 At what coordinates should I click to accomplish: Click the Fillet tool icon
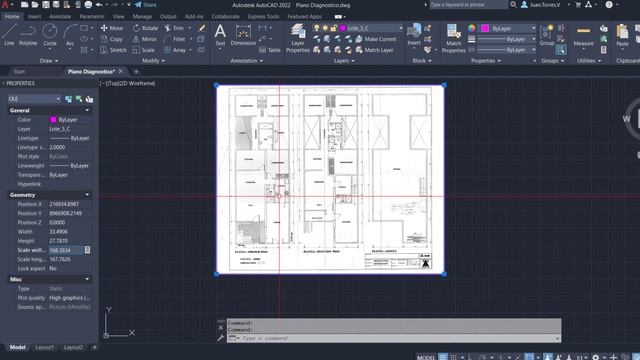(167, 39)
